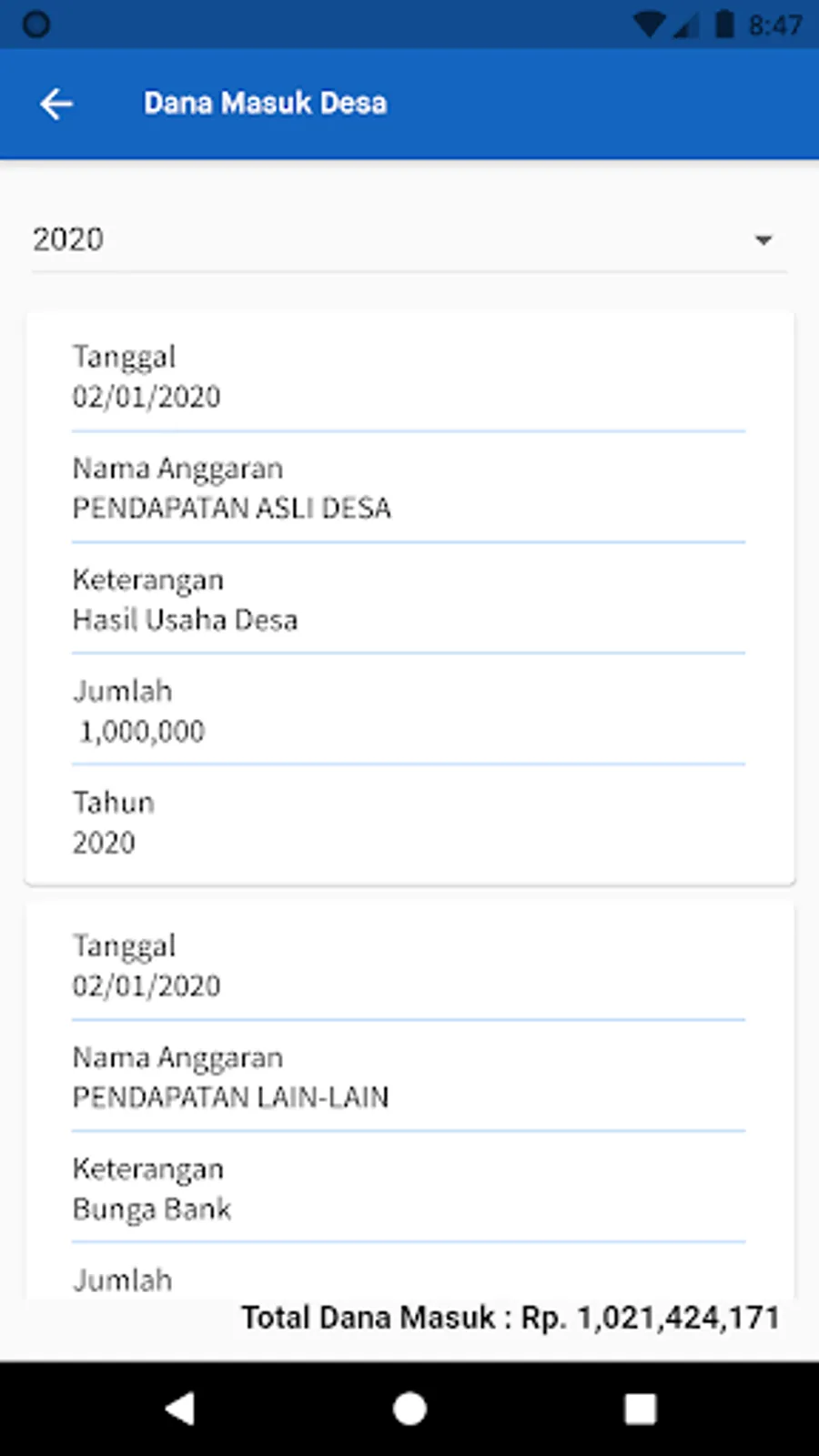Select the PENDAPATAN ASLI DESA entry
This screenshot has width=819, height=1456.
[x=231, y=508]
